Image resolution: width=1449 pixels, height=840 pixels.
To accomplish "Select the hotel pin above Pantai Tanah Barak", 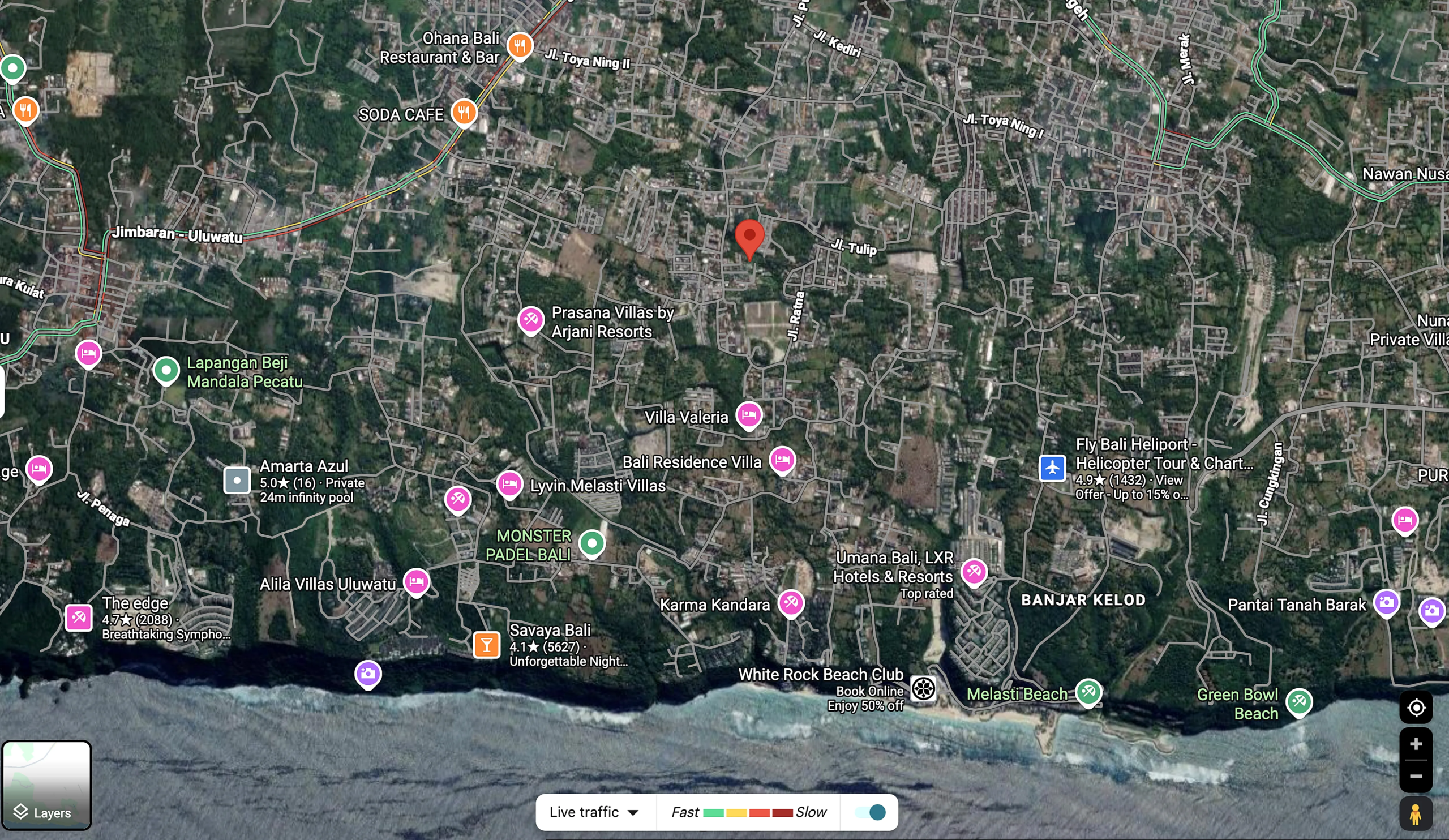I will 1405,521.
